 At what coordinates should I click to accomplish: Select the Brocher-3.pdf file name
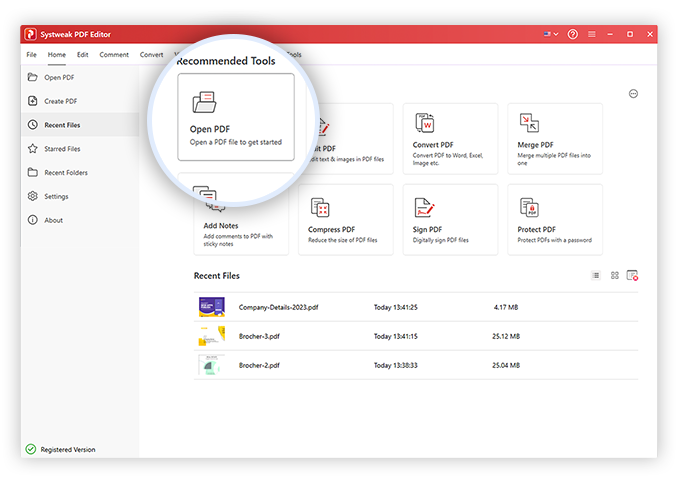pyautogui.click(x=259, y=337)
